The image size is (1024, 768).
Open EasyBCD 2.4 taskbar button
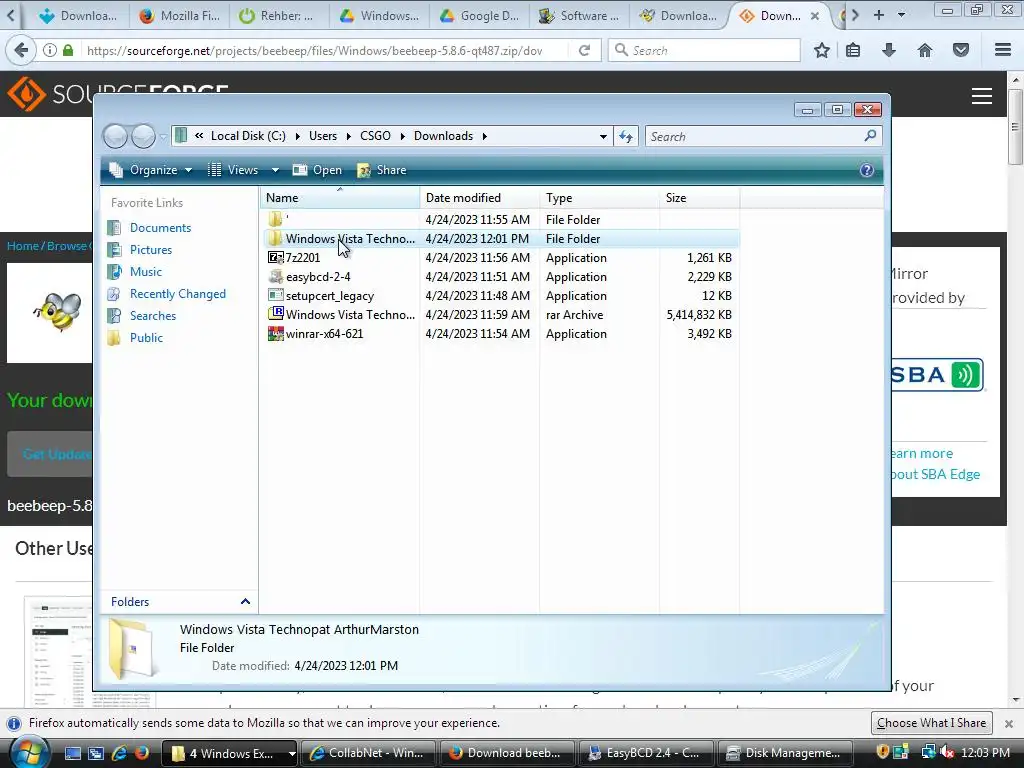pos(645,753)
